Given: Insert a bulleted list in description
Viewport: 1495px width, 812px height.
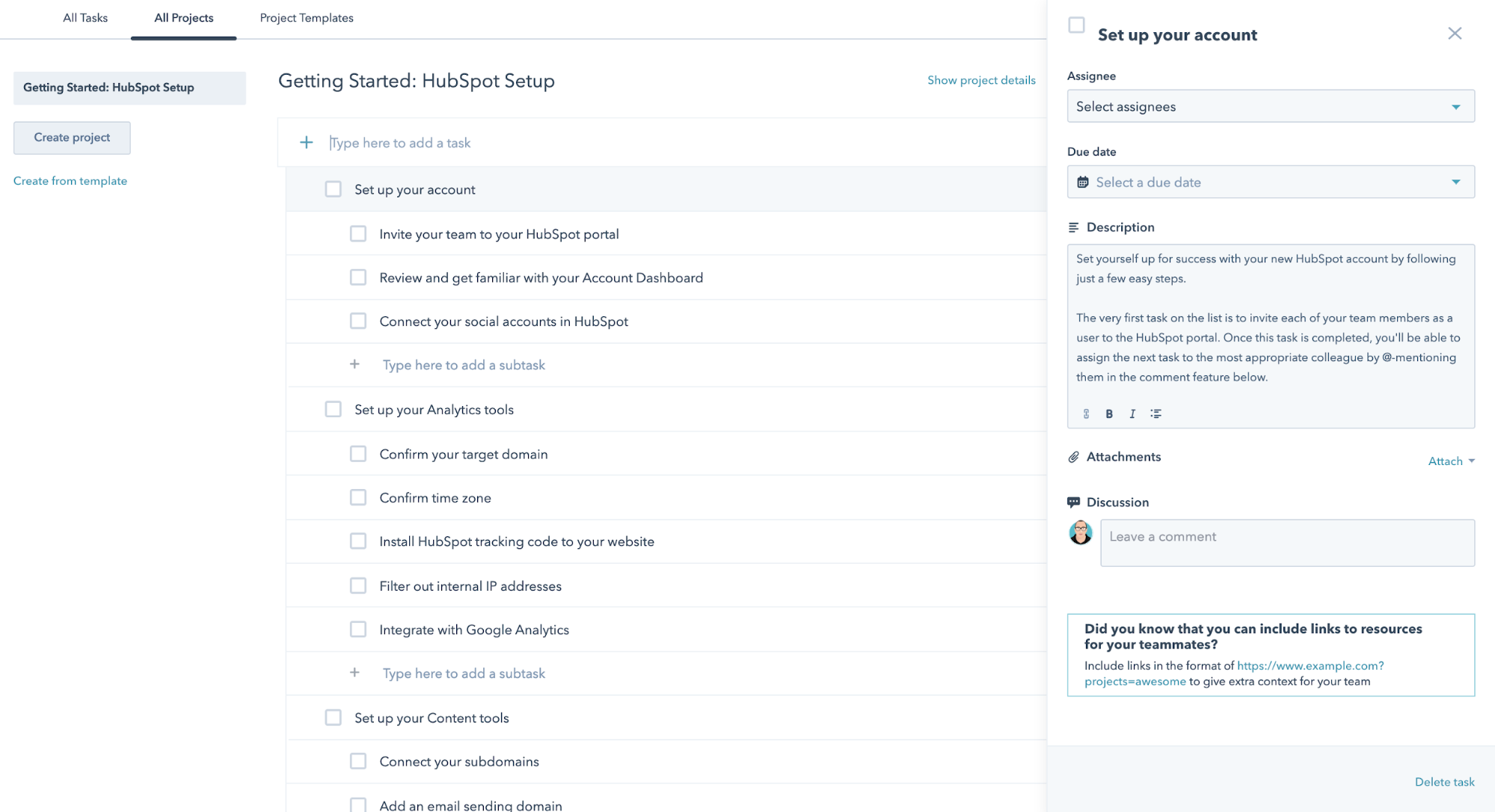Looking at the screenshot, I should pyautogui.click(x=1155, y=413).
